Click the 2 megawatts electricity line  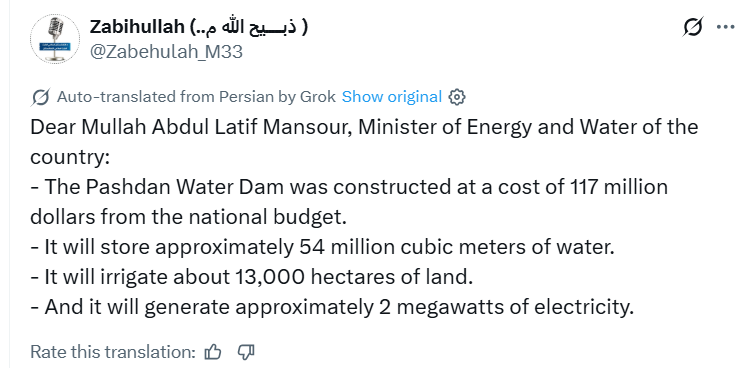[x=332, y=308]
